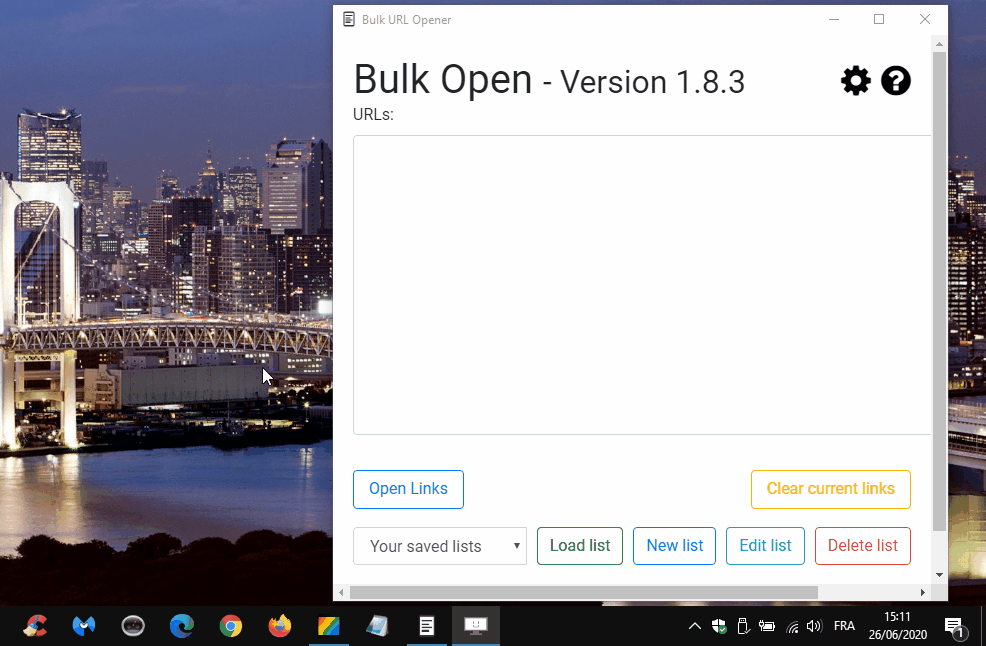Open the volume speaker tray icon
The height and width of the screenshot is (646, 986).
(x=814, y=626)
